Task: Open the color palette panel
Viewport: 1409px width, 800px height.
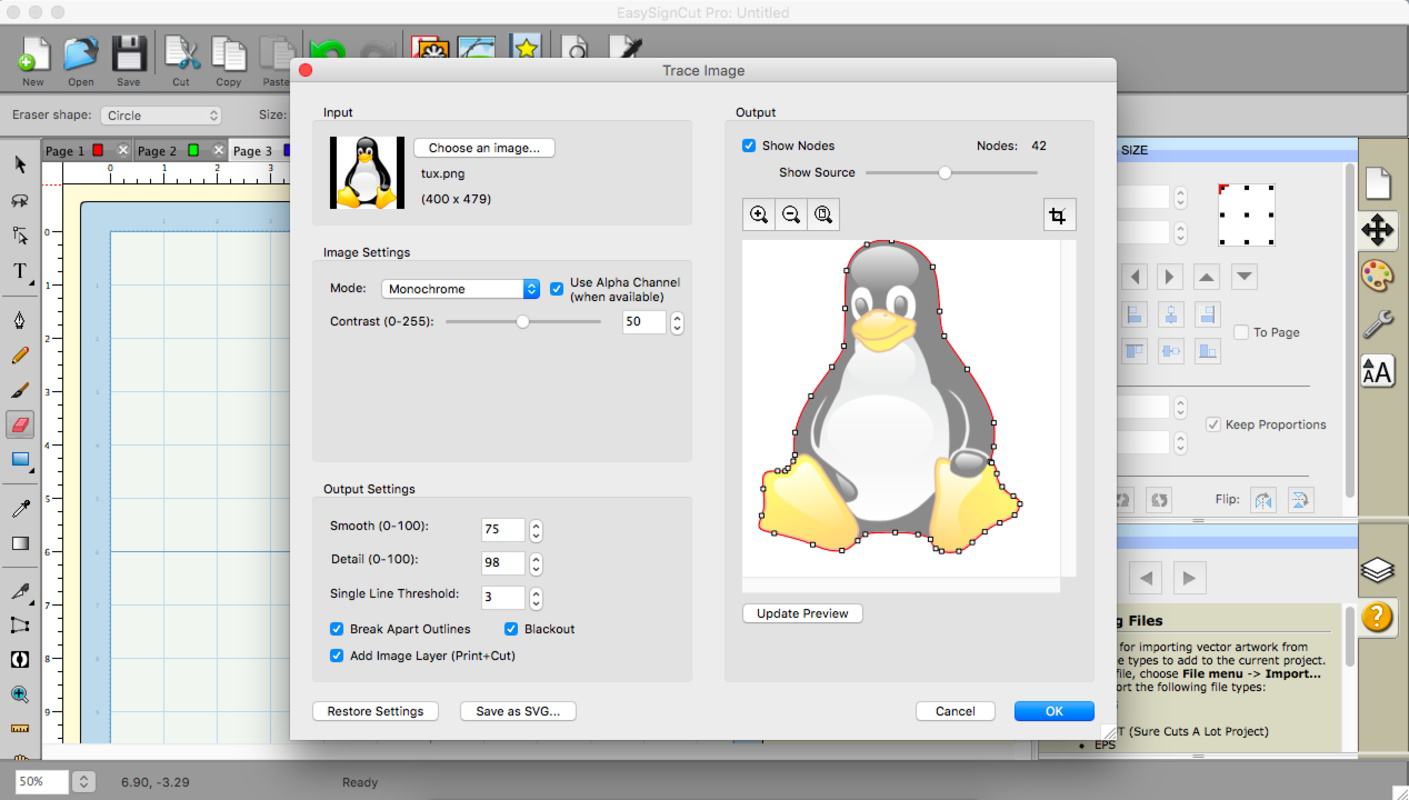Action: click(x=1378, y=276)
